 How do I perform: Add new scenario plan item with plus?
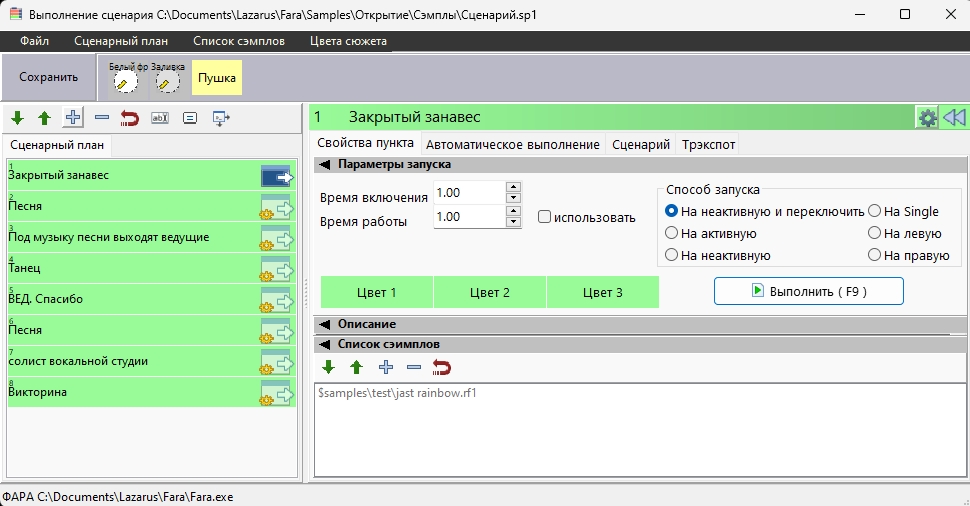click(x=73, y=118)
